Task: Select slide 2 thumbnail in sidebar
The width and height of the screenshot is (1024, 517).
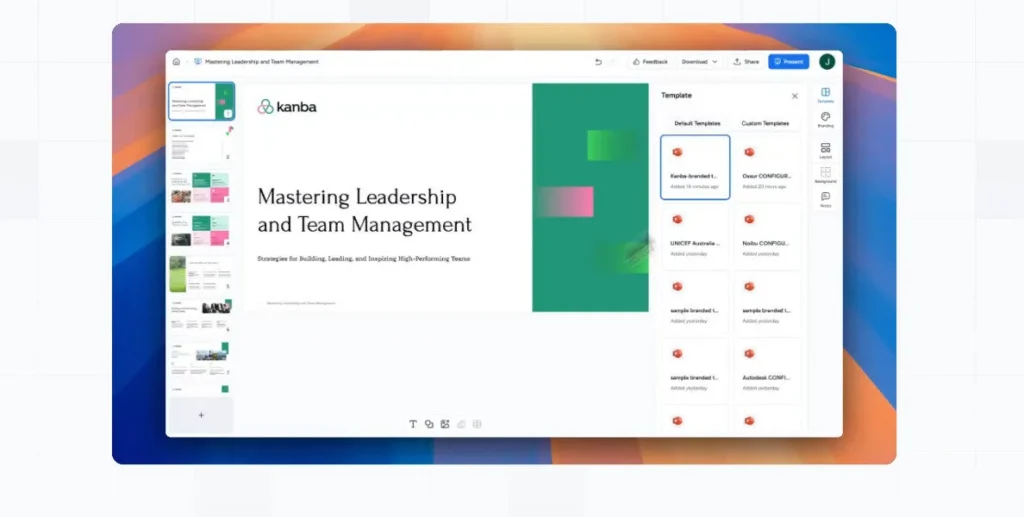Action: (x=201, y=144)
